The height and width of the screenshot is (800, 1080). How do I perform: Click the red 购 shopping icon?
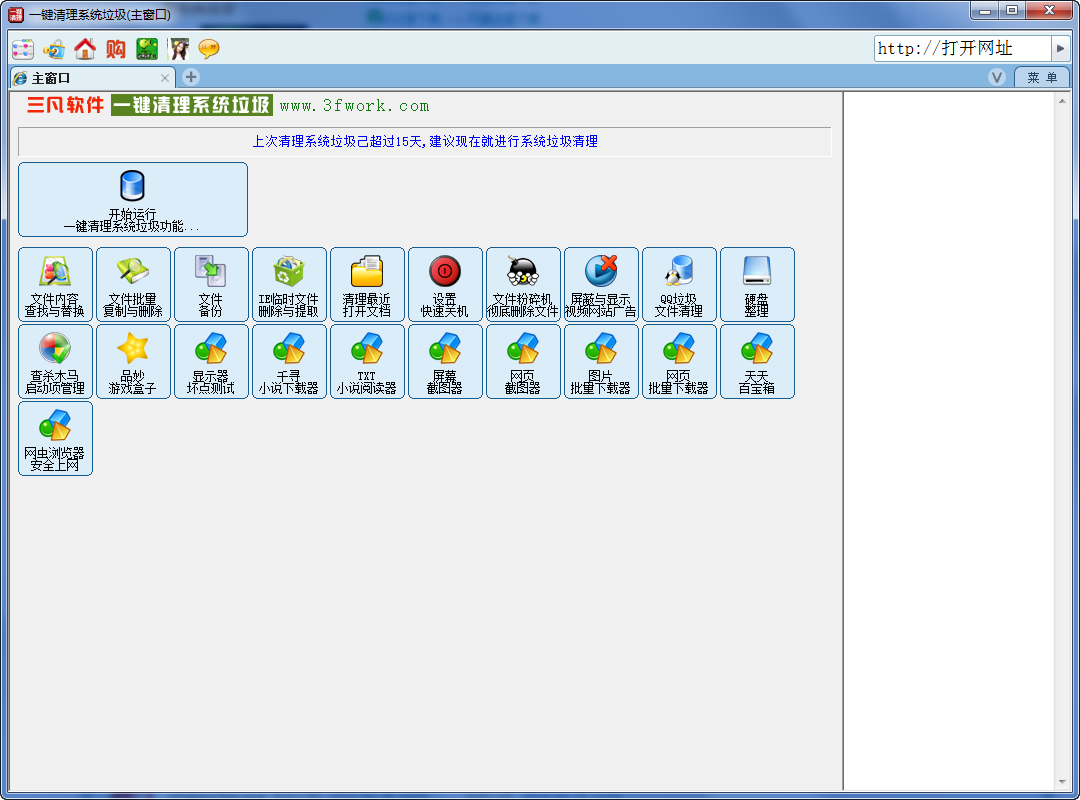(116, 49)
